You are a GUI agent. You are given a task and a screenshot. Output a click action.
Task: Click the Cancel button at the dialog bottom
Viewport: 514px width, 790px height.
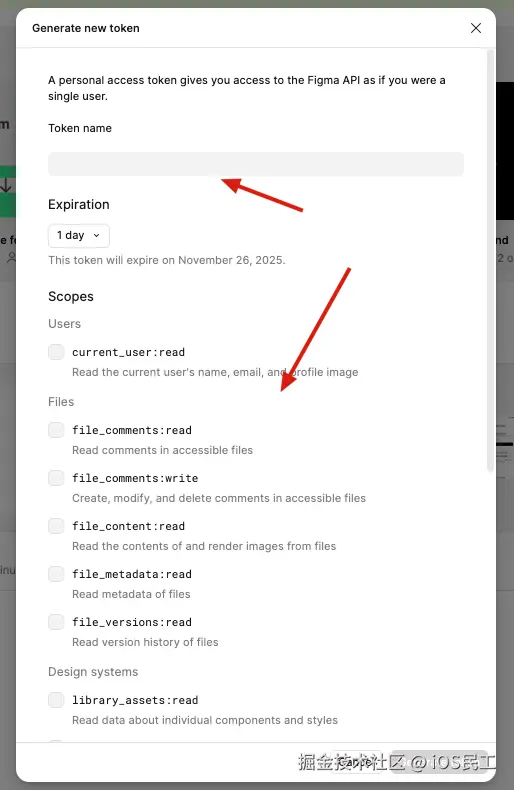click(x=357, y=762)
